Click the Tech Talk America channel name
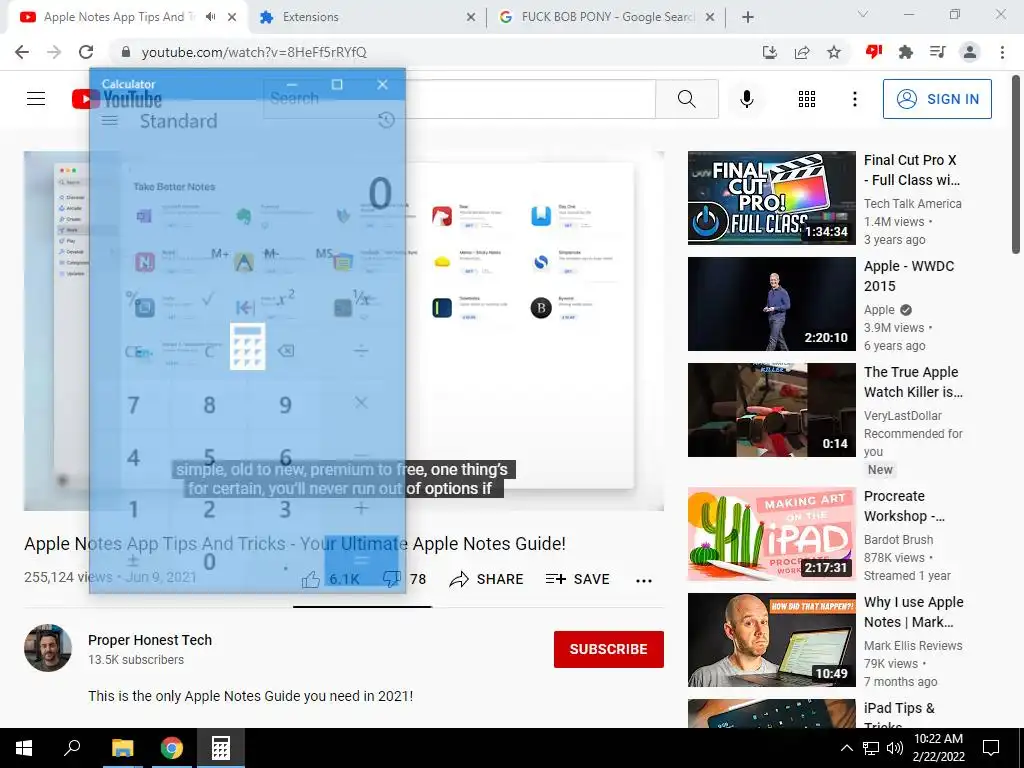 point(912,203)
